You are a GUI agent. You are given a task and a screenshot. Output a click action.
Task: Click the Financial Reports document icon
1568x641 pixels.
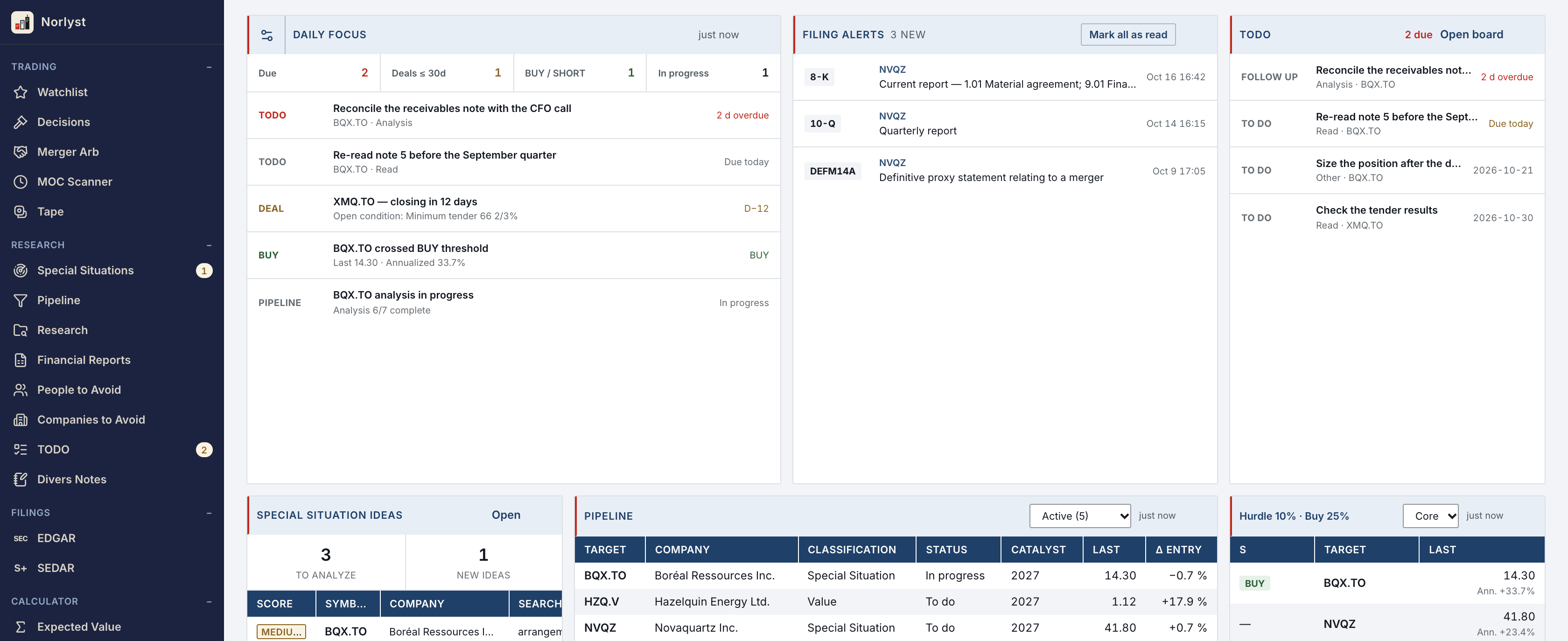pos(21,360)
